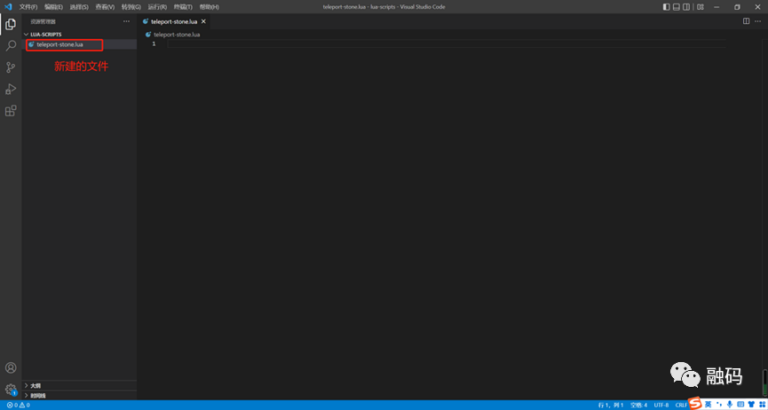Expand the 大纲 outline section
The image size is (768, 410).
click(x=35, y=385)
